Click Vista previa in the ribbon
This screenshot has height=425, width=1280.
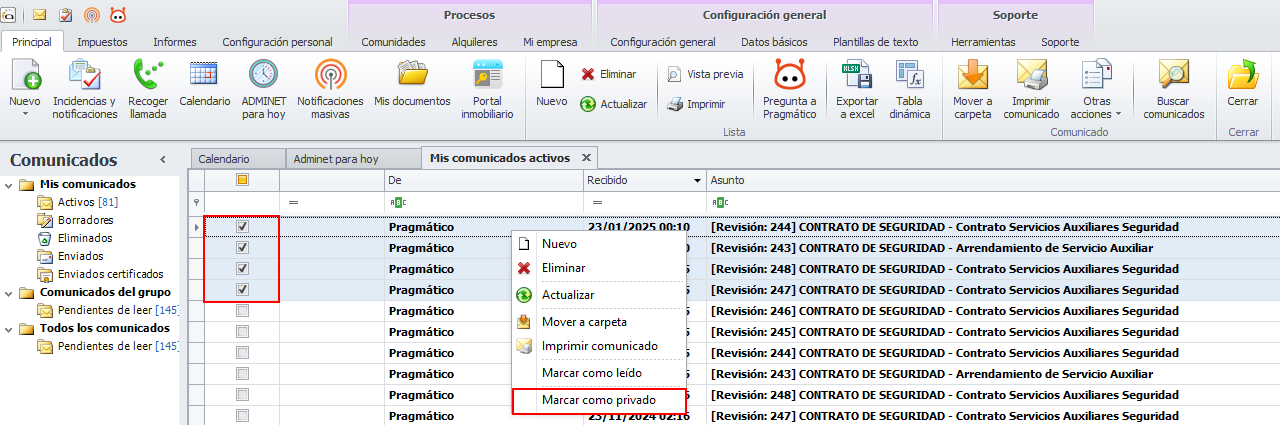point(705,74)
